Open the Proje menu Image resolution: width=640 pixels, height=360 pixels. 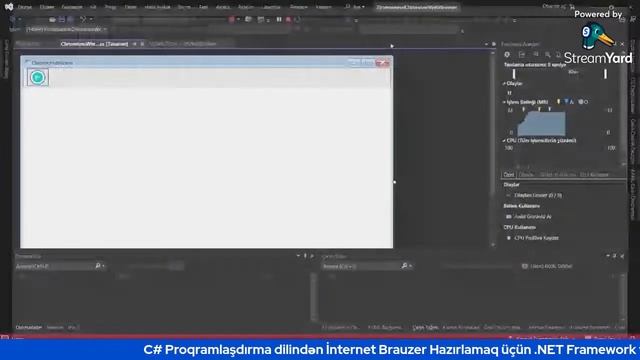pos(110,7)
